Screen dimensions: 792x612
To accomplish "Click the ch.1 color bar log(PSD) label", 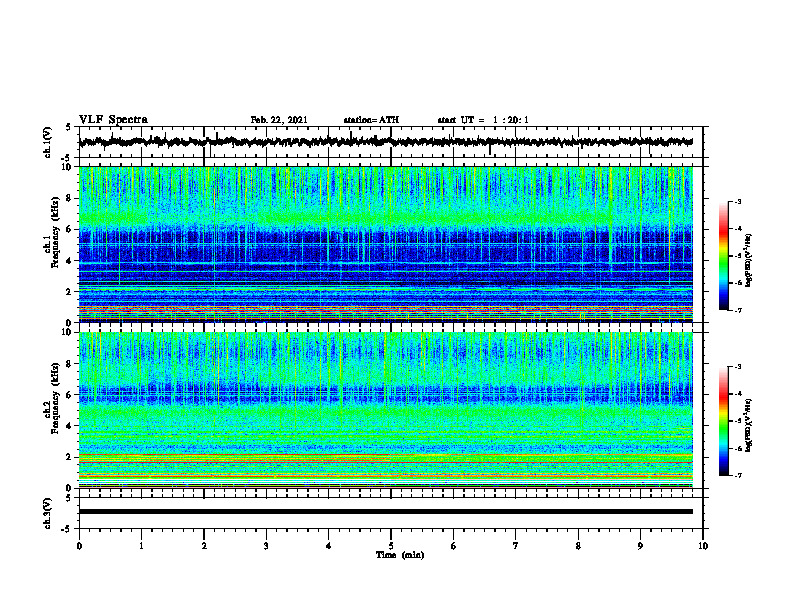I will pos(749,261).
